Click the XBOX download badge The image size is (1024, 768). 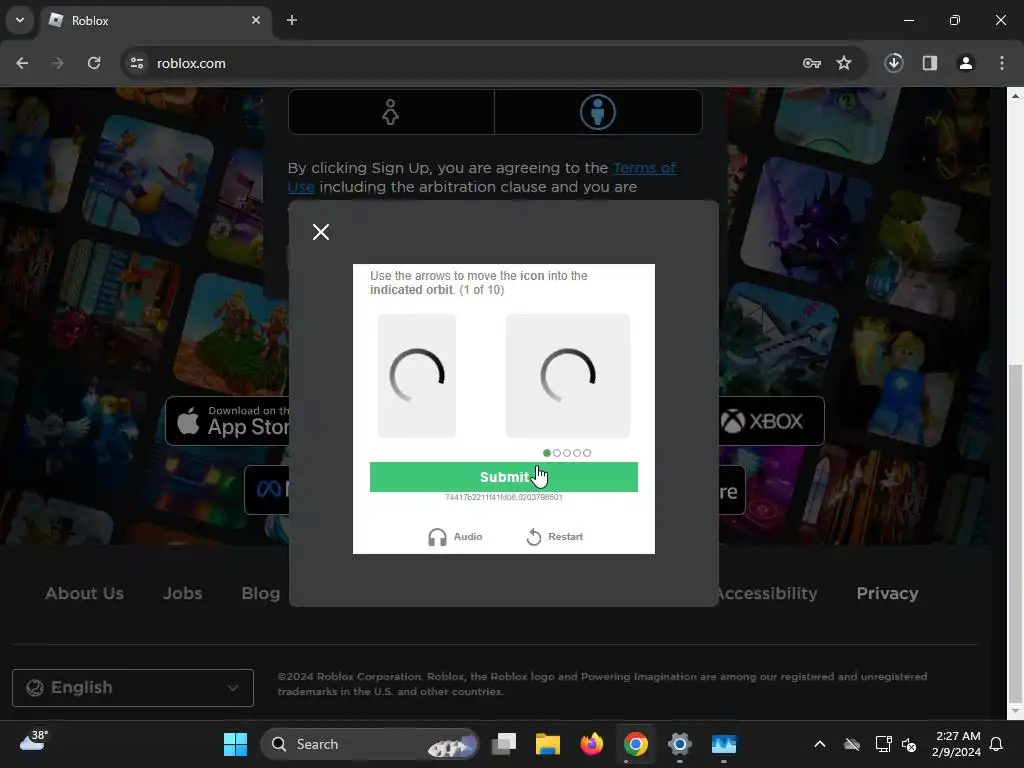(x=771, y=421)
